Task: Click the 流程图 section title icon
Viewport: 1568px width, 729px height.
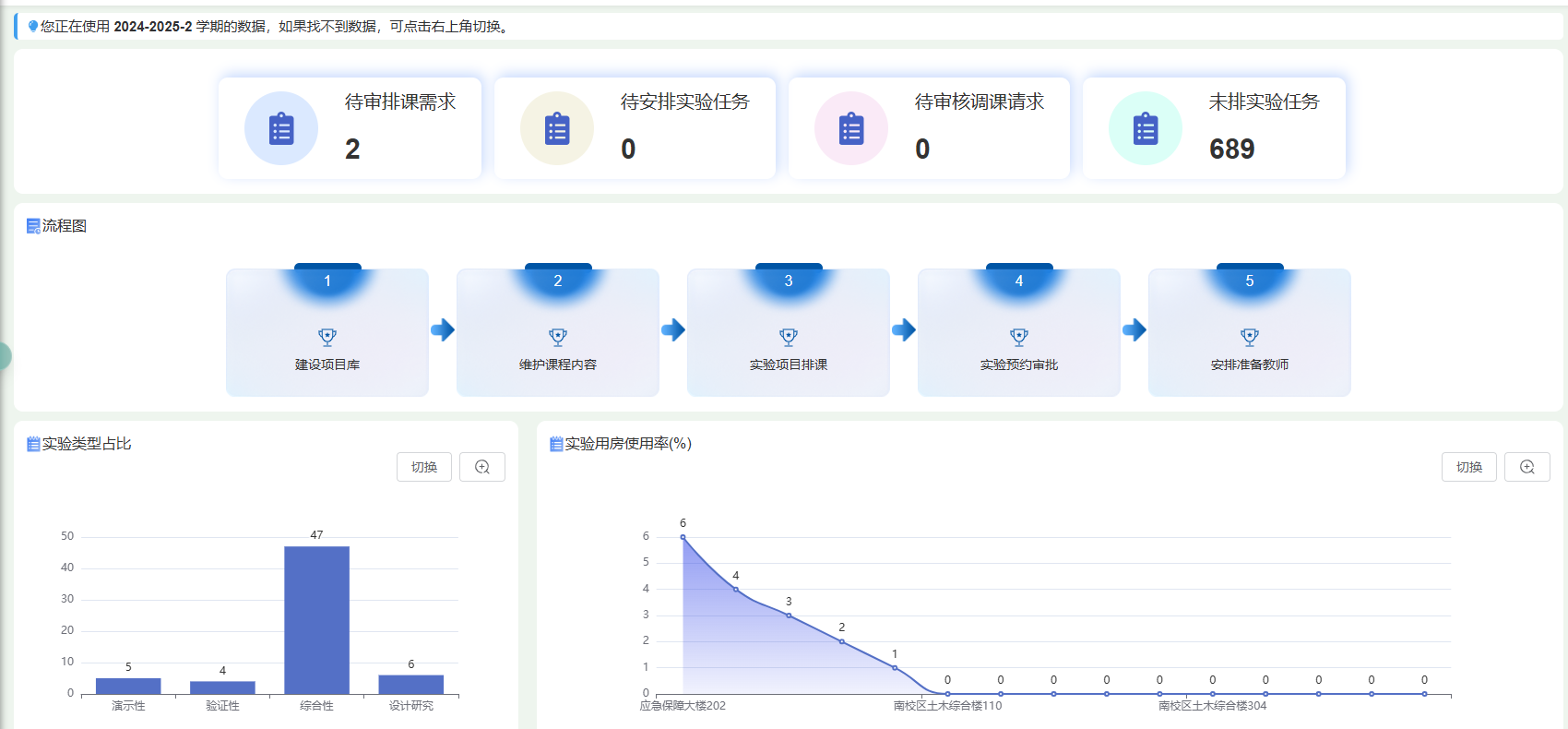Action: point(33,226)
